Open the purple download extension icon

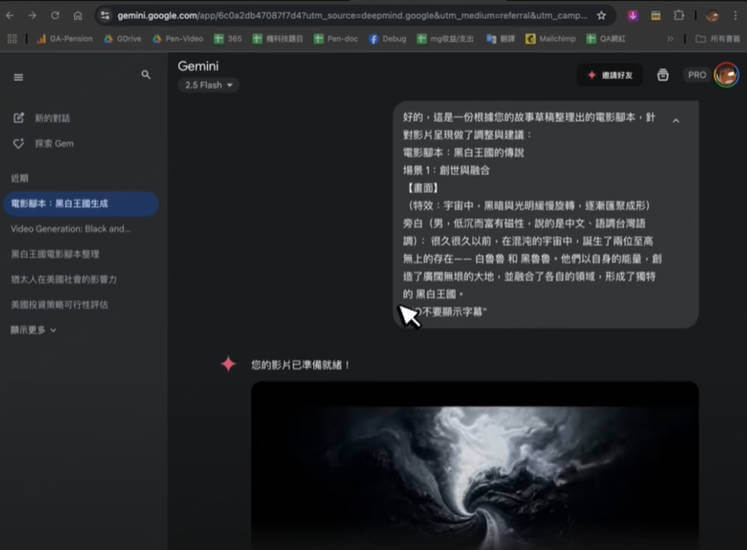(x=633, y=16)
